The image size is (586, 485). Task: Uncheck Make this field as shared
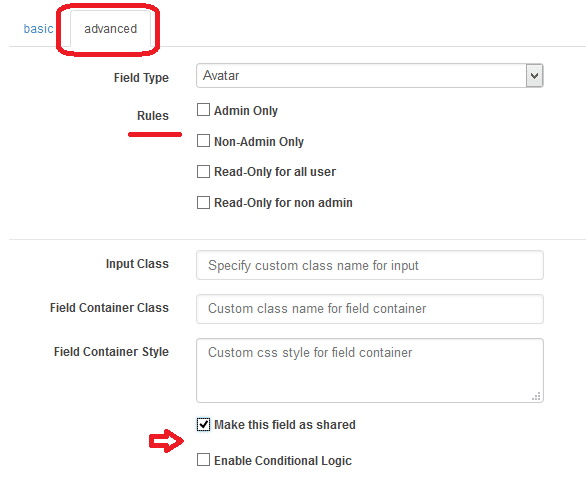pos(203,424)
